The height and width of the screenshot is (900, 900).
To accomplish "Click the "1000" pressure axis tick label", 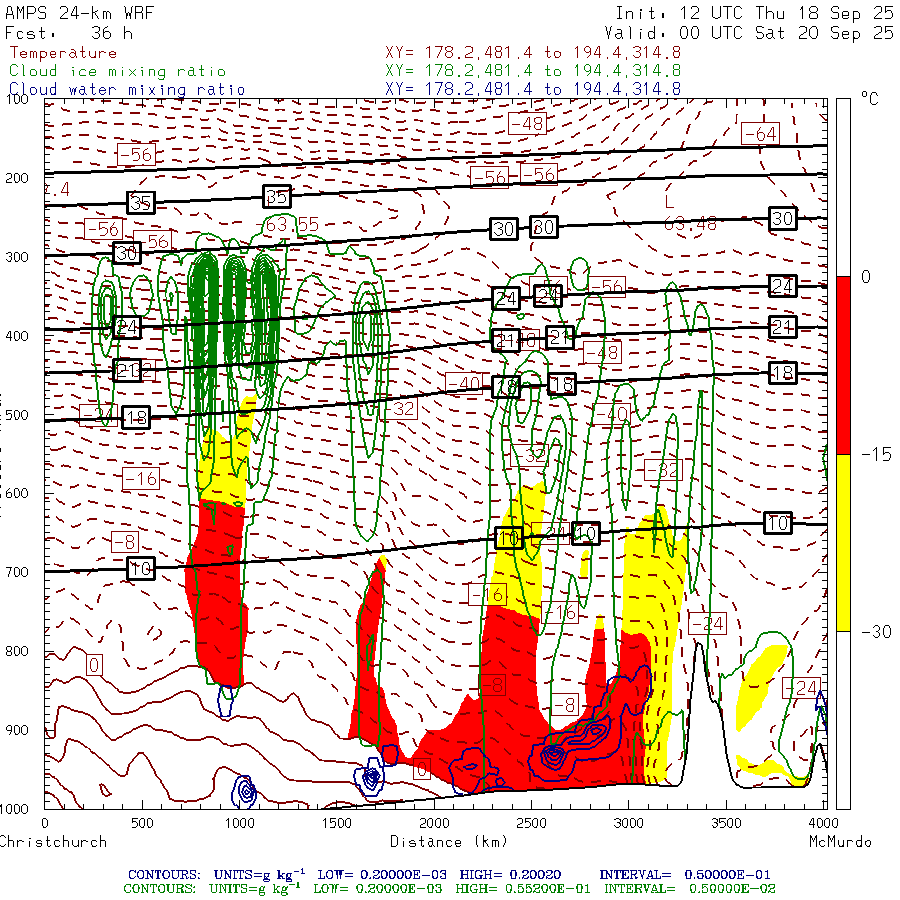I will 14,809.
